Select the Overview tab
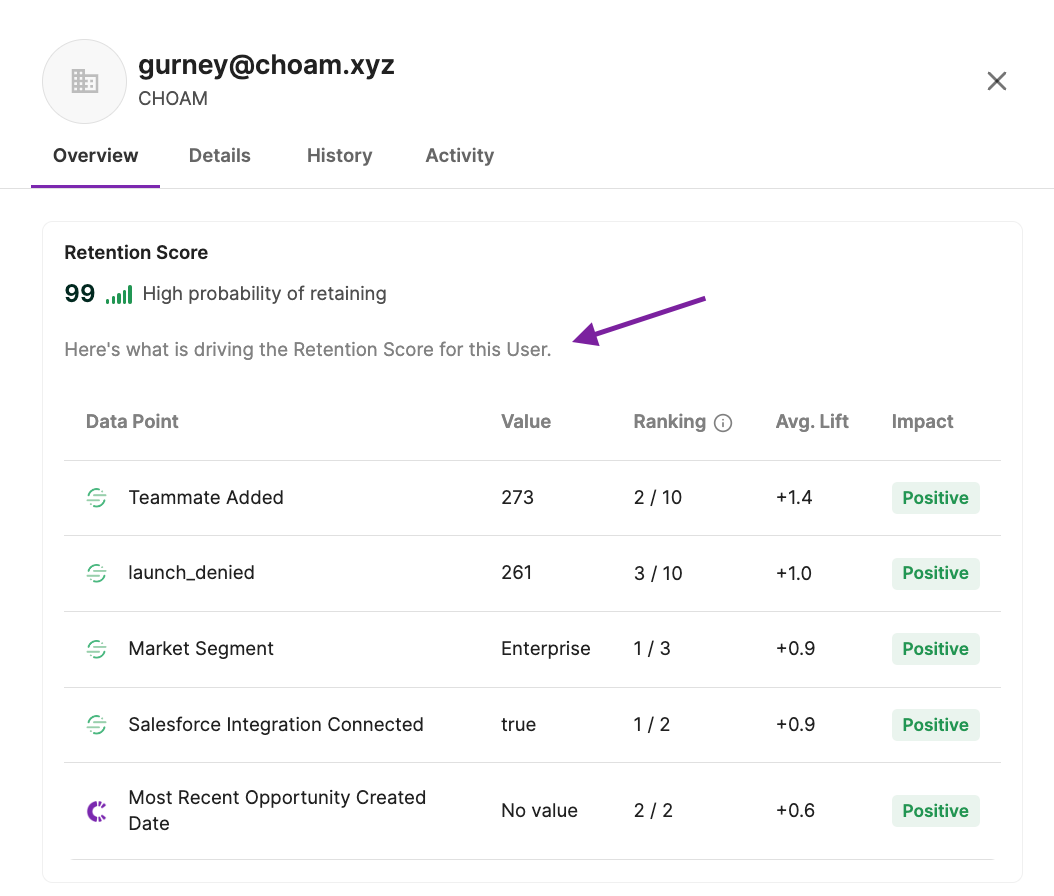This screenshot has height=896, width=1054. (x=95, y=156)
